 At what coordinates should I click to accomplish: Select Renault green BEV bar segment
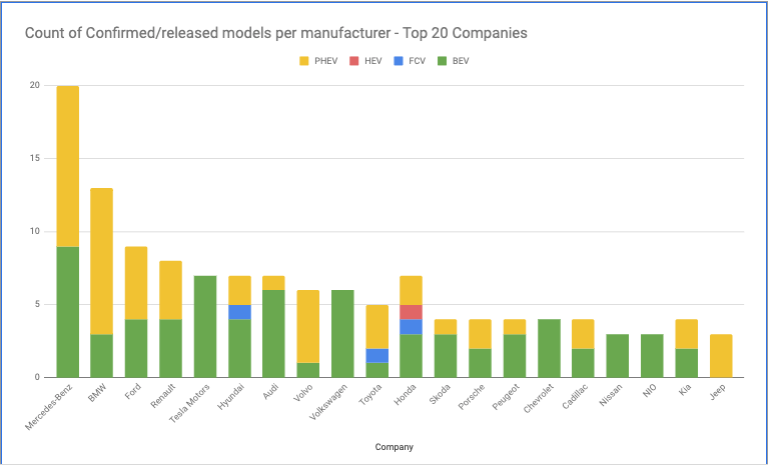pyautogui.click(x=170, y=348)
